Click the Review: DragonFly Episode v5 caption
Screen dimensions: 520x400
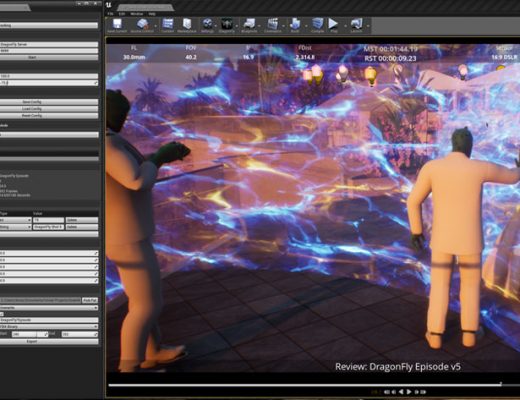tap(398, 367)
